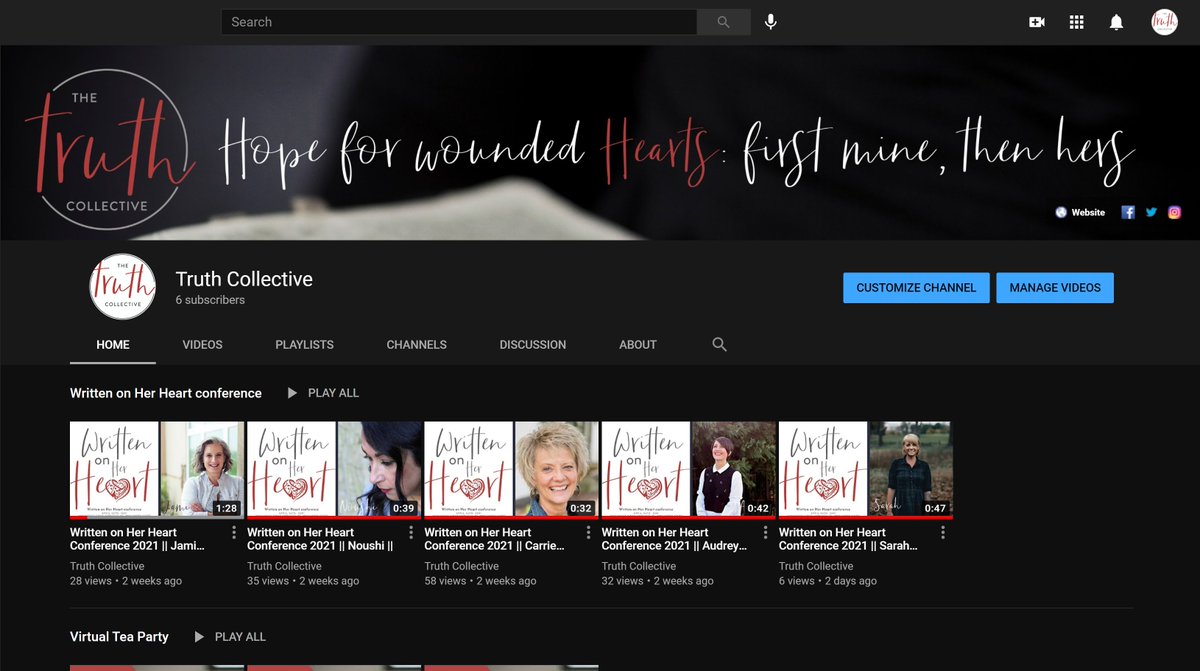Open the Instagram link on the banner

pos(1175,212)
